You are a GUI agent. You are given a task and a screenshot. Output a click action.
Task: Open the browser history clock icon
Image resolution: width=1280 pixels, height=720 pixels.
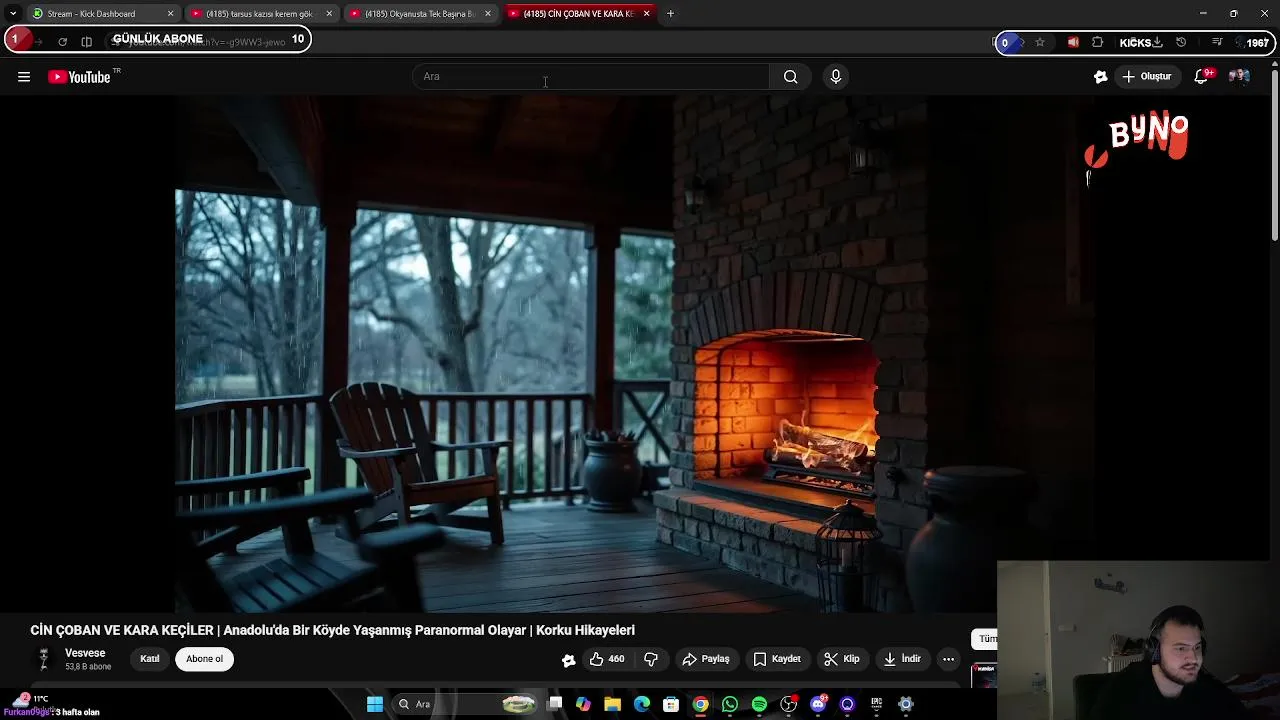(x=1181, y=42)
